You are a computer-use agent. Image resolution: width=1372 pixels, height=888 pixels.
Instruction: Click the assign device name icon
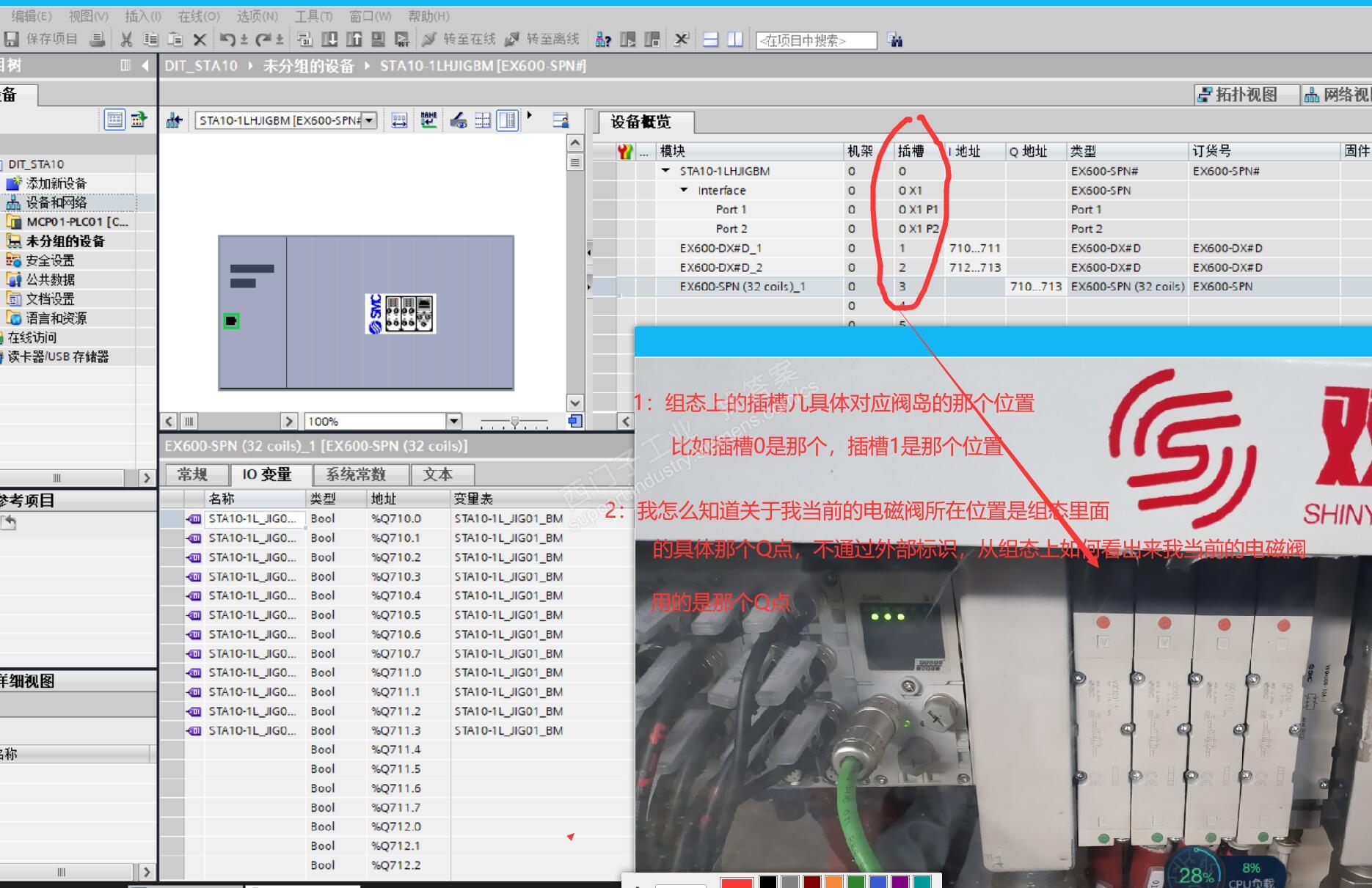click(428, 120)
